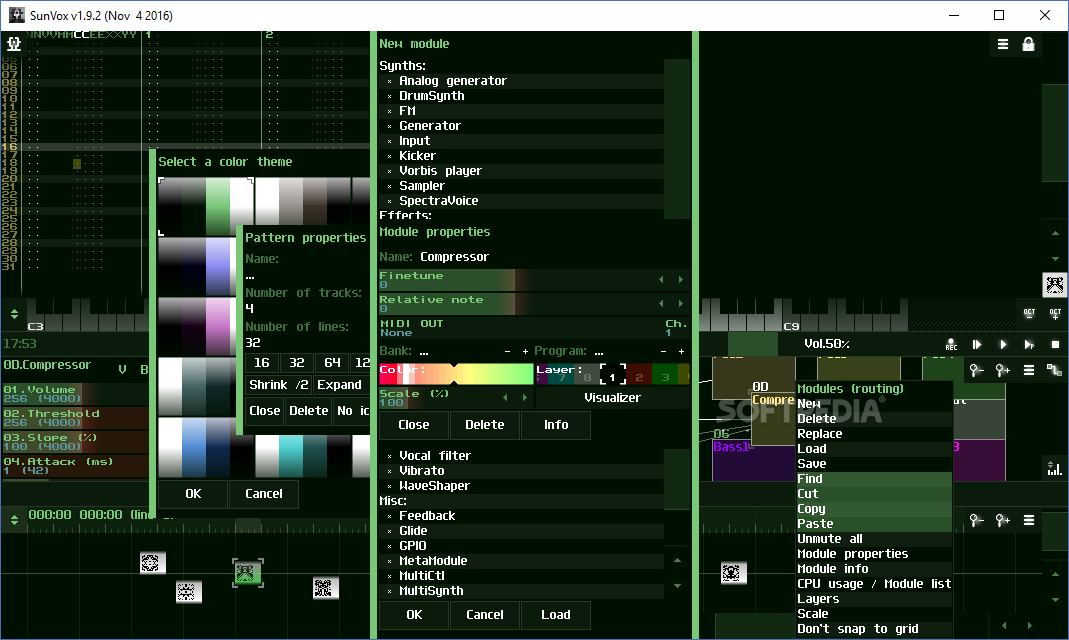1069x640 pixels.
Task: Toggle the V button beside 0D.Compressor
Action: [122, 369]
